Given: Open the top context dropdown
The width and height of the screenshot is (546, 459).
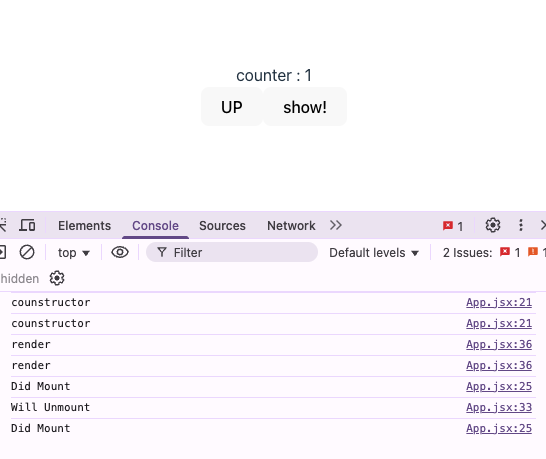Looking at the screenshot, I should tap(74, 253).
